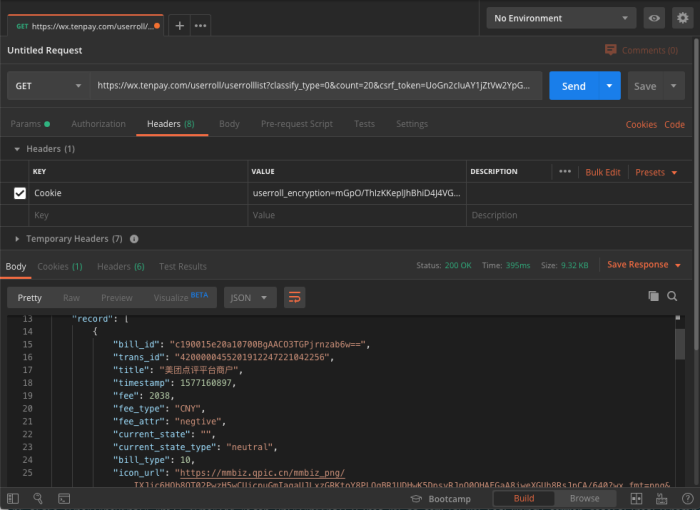Search the response body
Viewport: 700px width, 510px height.
(x=672, y=296)
